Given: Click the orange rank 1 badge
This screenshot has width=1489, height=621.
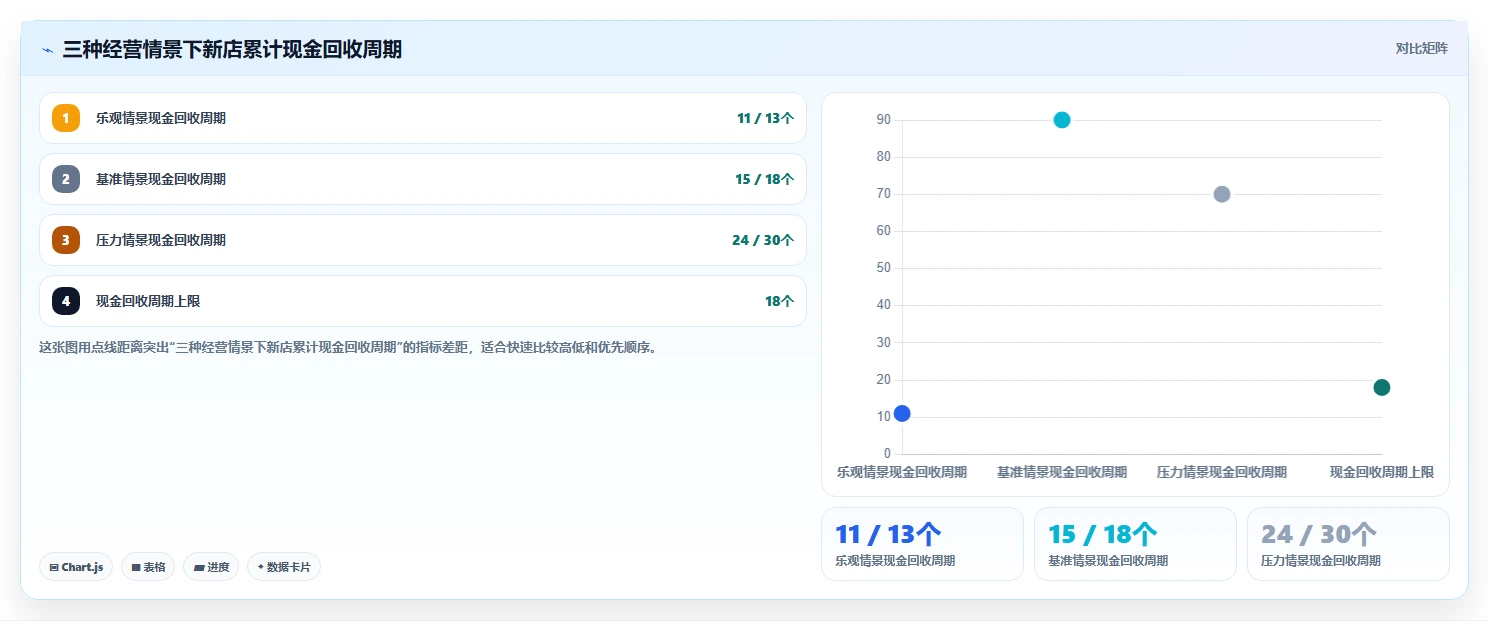Looking at the screenshot, I should [x=66, y=118].
